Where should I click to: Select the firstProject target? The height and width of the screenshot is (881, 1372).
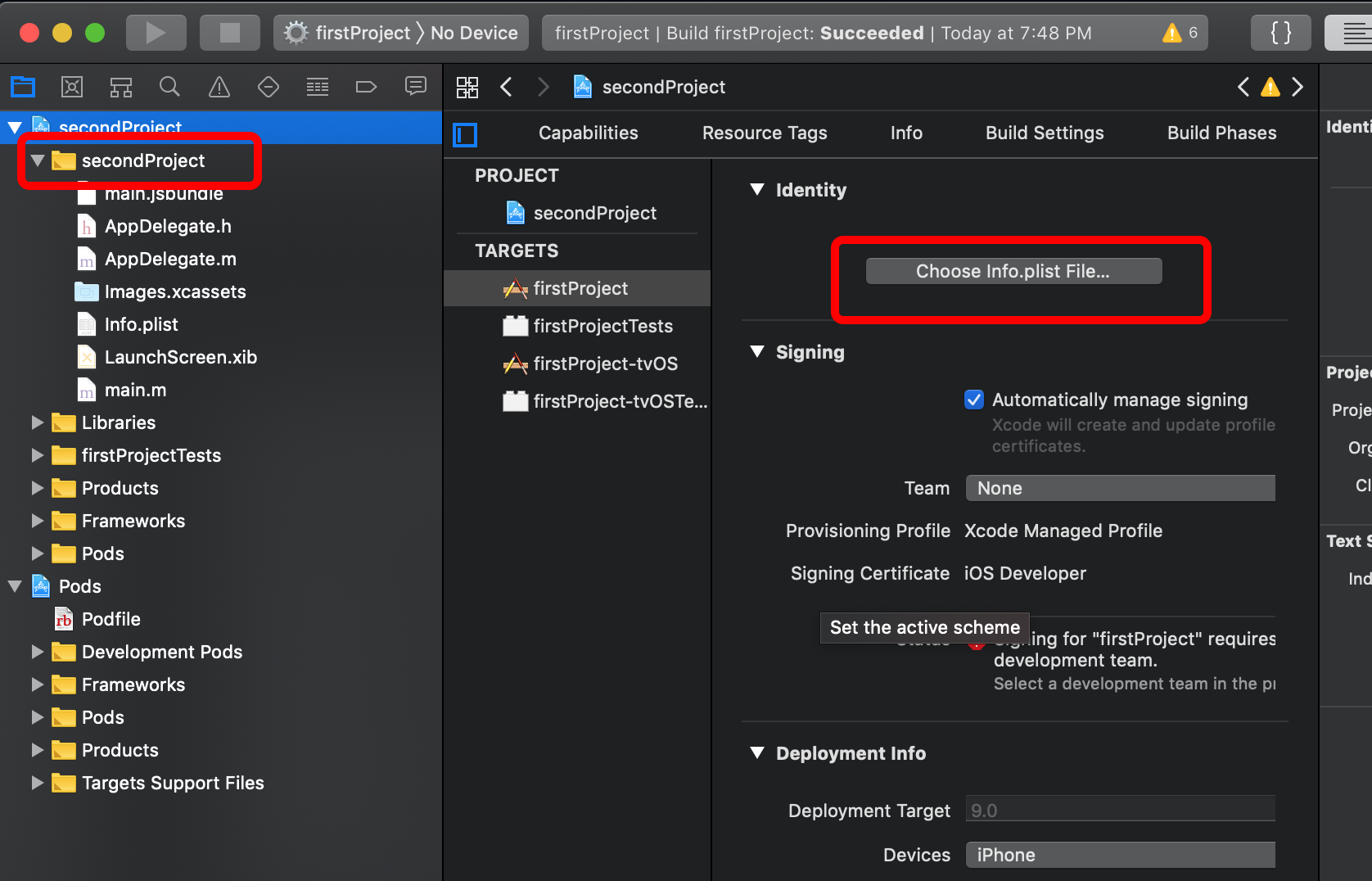(x=577, y=288)
